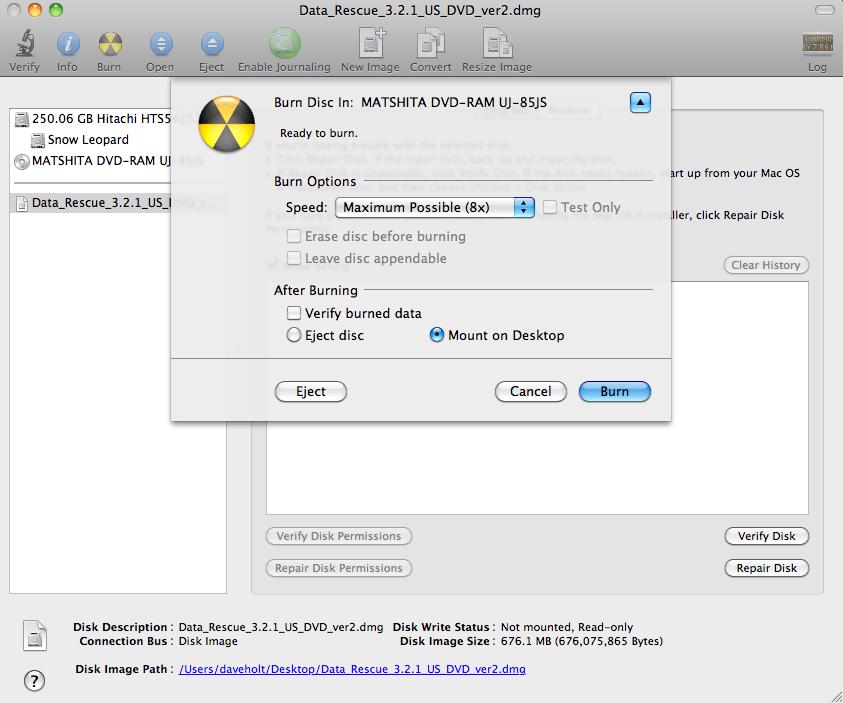Select the Eject disc radio button
Viewport: 843px width, 703px height.
294,335
